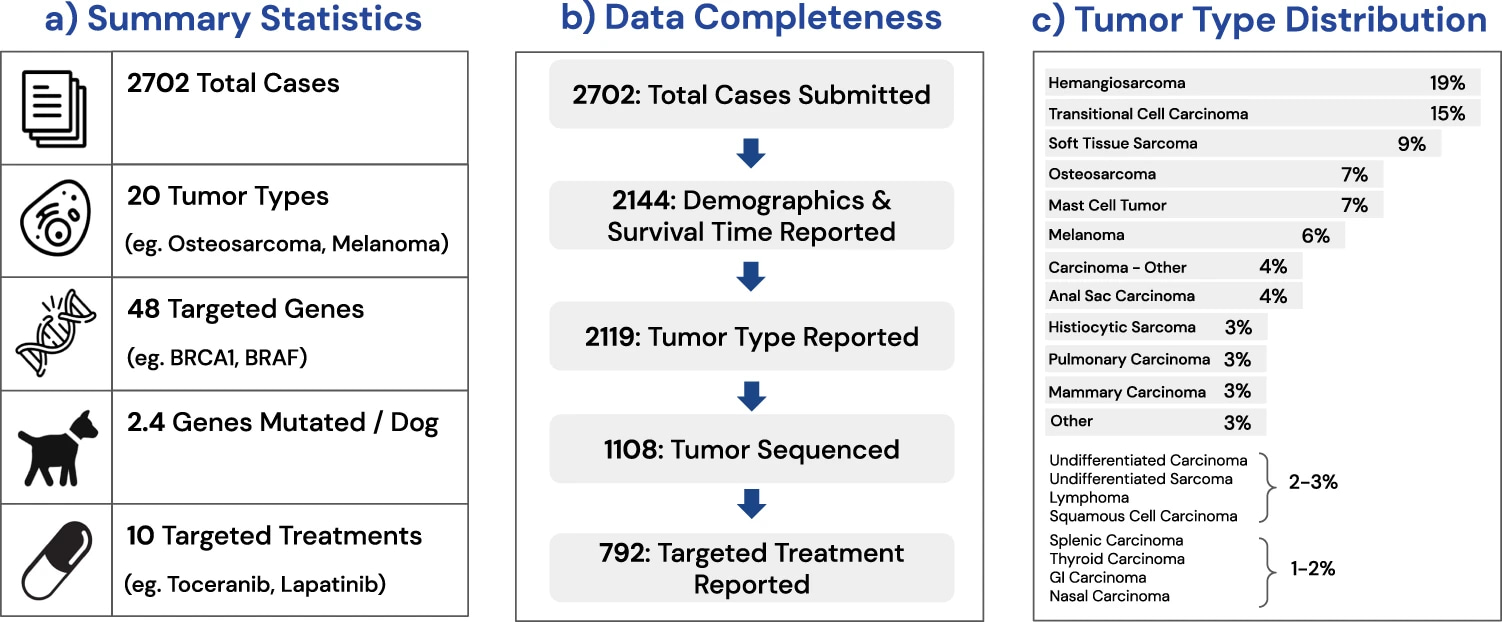Click the 1108 Tumor Sequenced box
1502x622 pixels.
(x=751, y=449)
